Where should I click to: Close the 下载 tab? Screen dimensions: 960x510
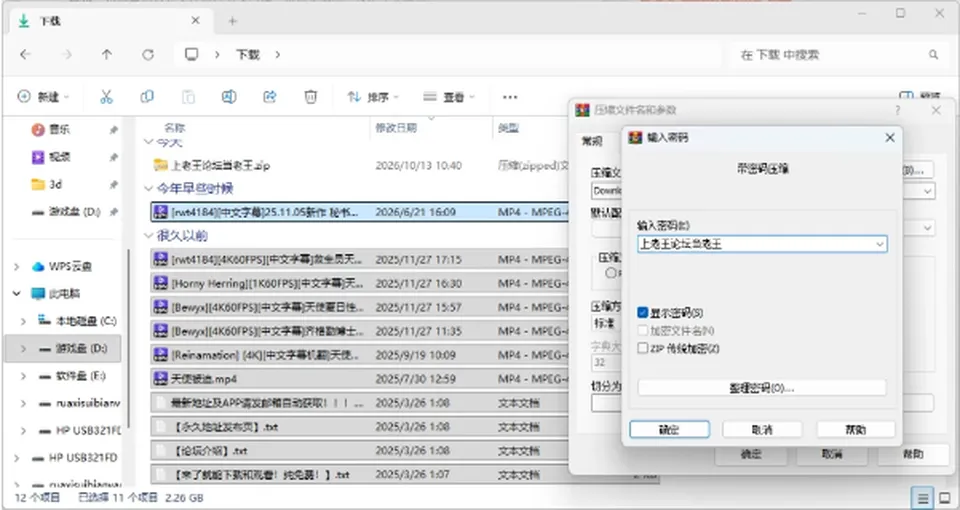(x=195, y=20)
